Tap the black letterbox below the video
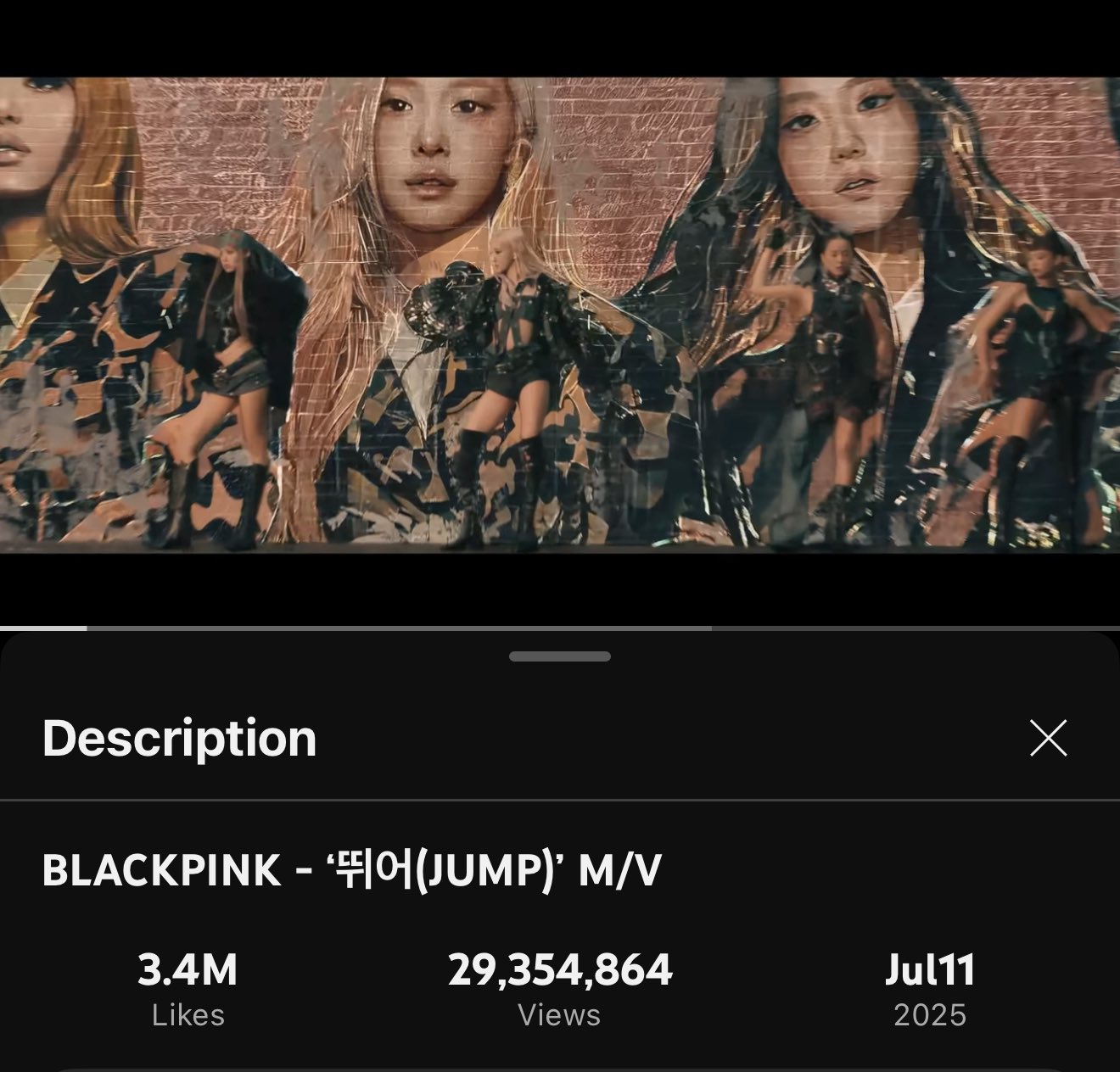1120x1072 pixels. [560, 589]
